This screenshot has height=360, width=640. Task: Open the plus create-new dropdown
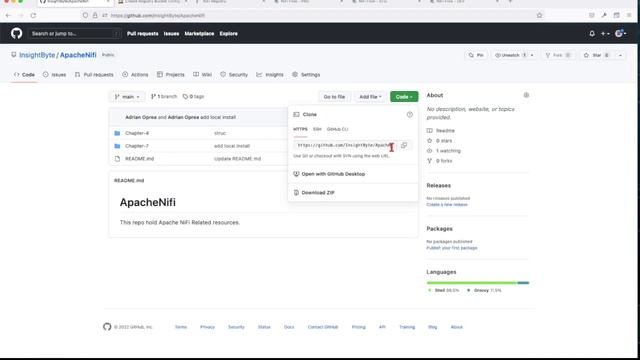(605, 33)
